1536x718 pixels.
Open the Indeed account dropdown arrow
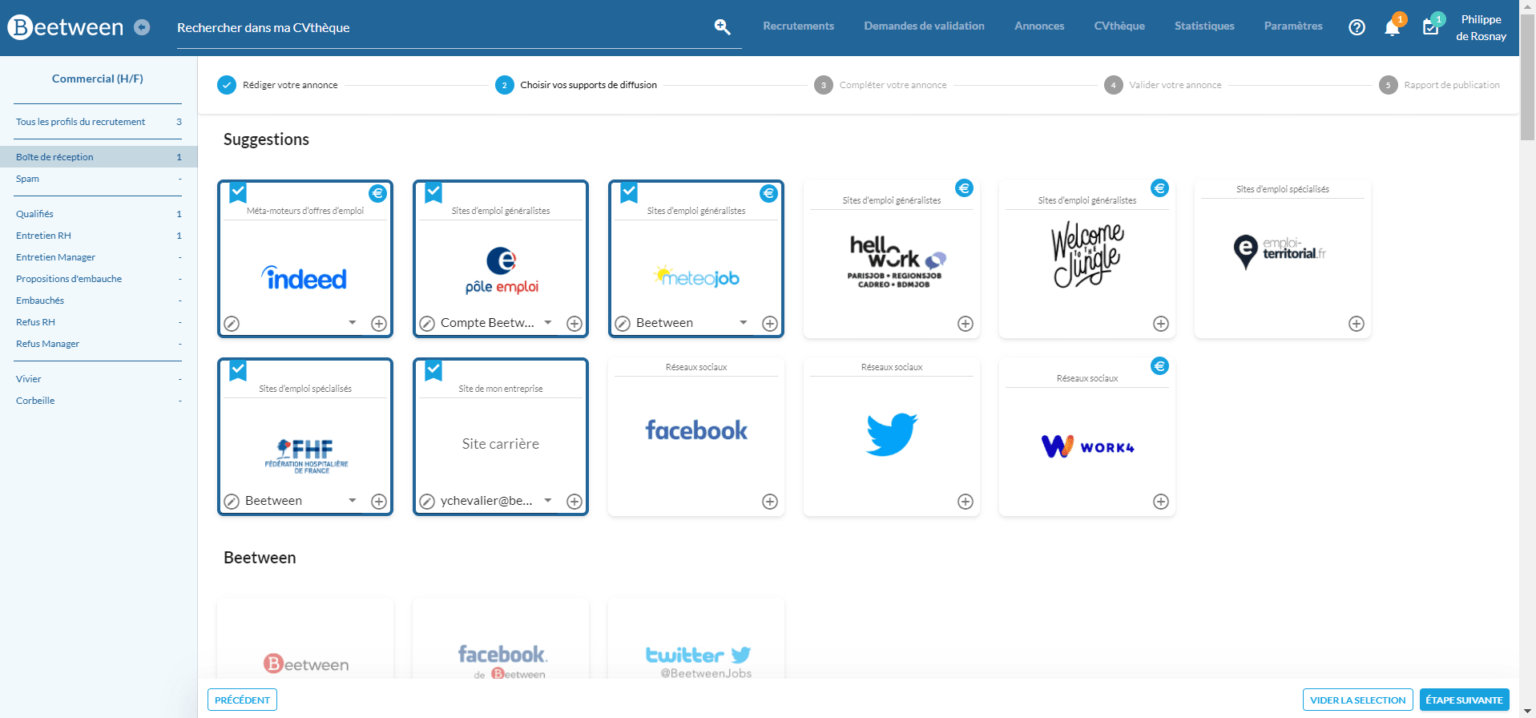[352, 323]
